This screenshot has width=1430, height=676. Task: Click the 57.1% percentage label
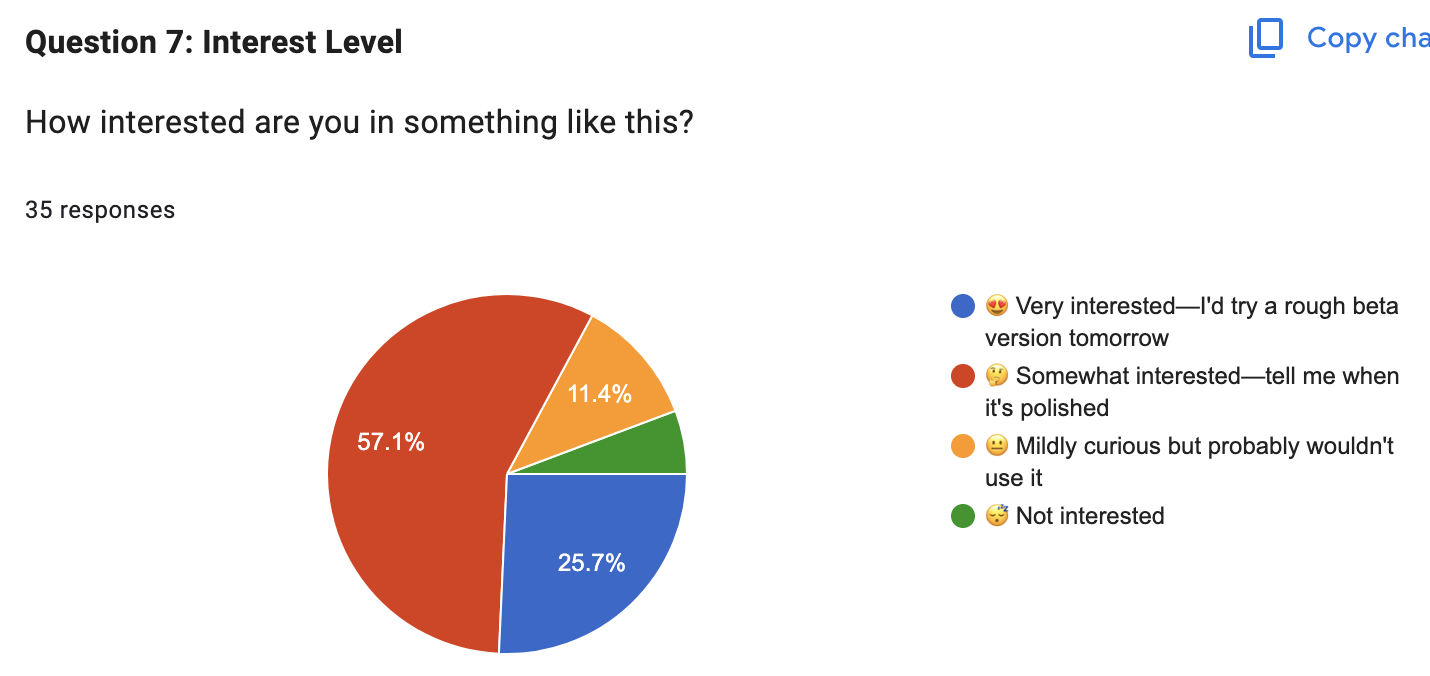coord(392,443)
